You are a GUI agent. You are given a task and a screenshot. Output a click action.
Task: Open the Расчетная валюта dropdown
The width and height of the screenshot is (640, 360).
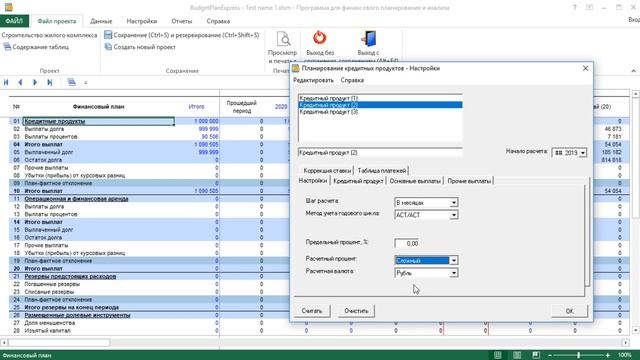(x=453, y=273)
